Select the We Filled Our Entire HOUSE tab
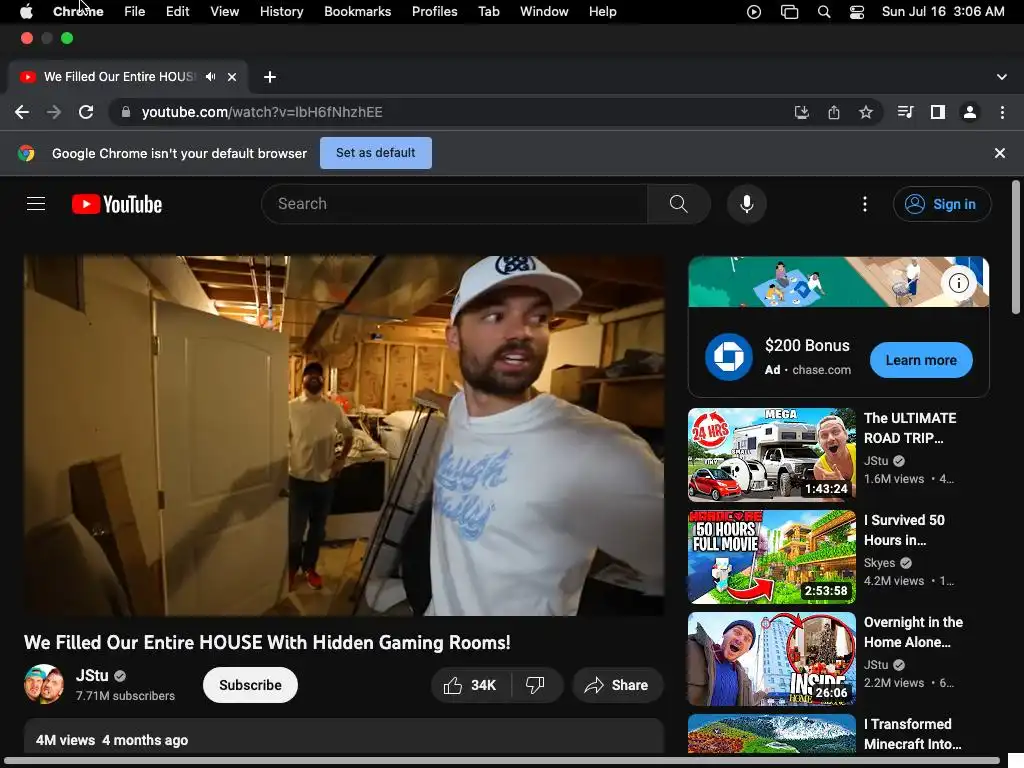This screenshot has width=1024, height=768. (119, 77)
